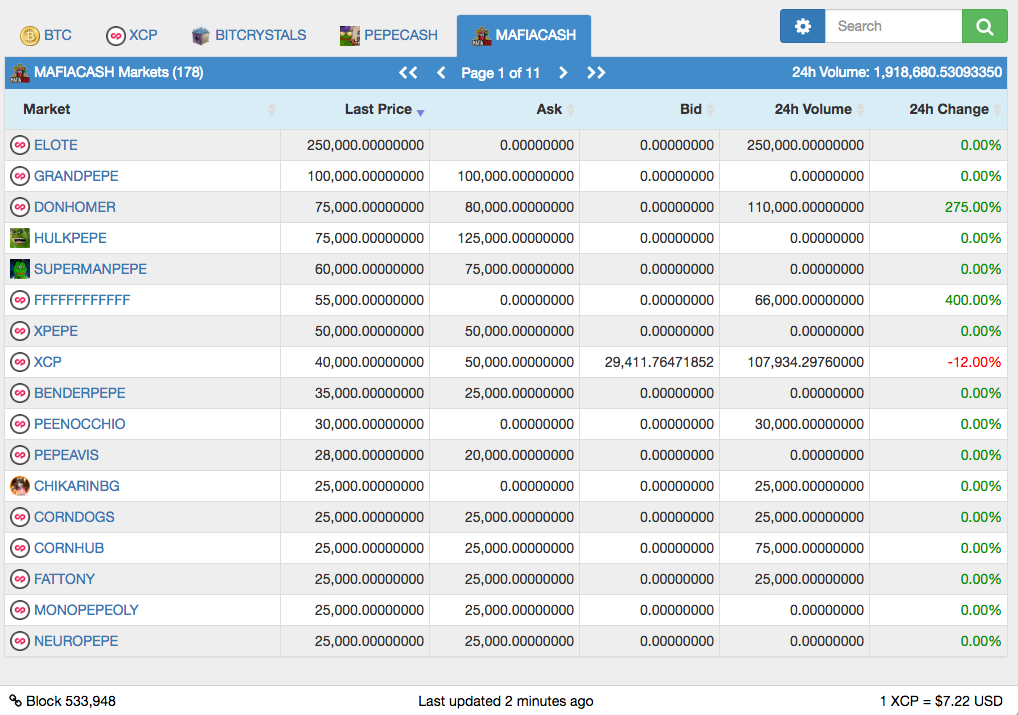Open the MONOPEPEOLY market link
Image resolution: width=1018 pixels, height=715 pixels.
click(x=86, y=610)
